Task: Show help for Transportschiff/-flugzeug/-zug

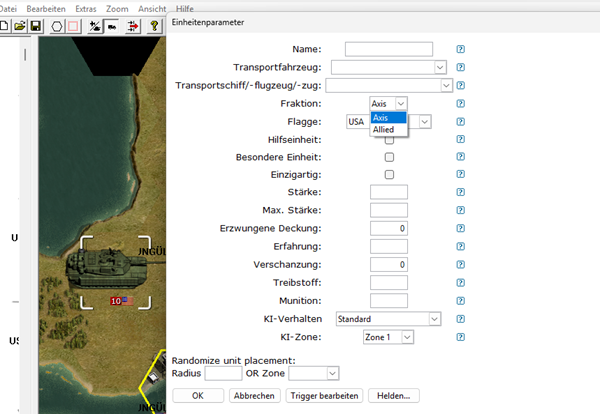Action: coord(460,85)
